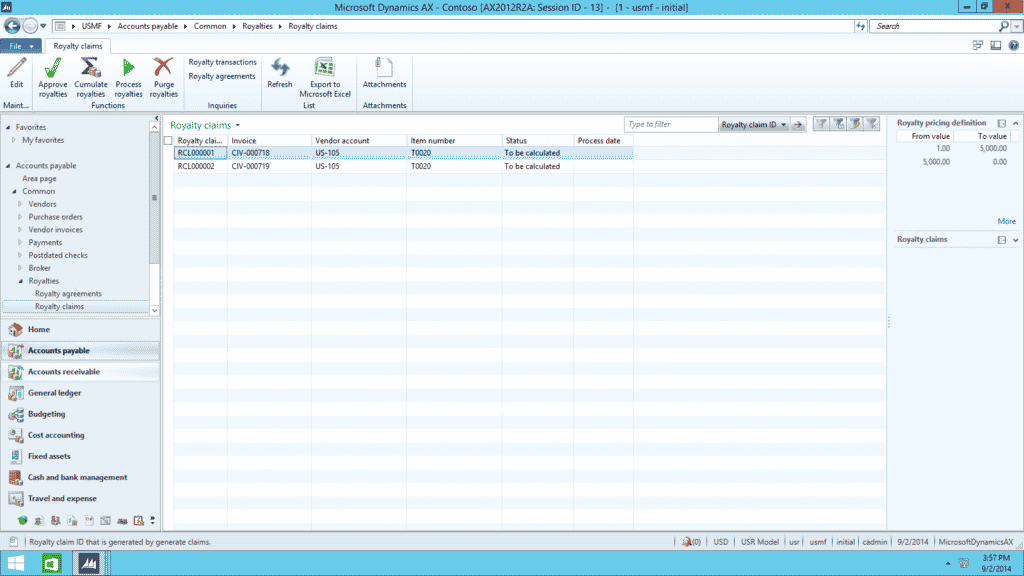Open the File menu dropdown
1024x576 pixels.
[21, 46]
